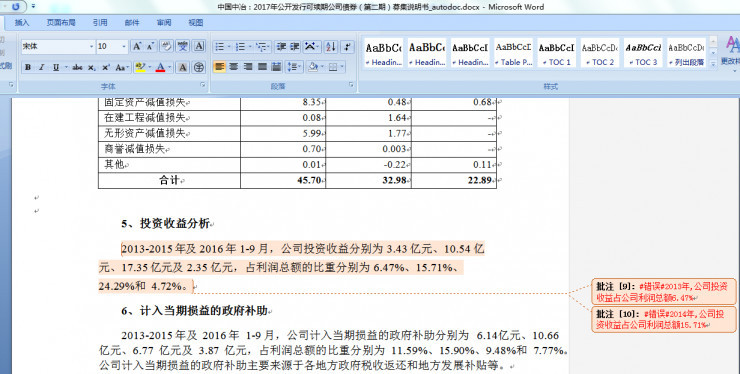Image resolution: width=740 pixels, height=374 pixels.
Task: Apply the TOC 2 style
Action: point(600,53)
